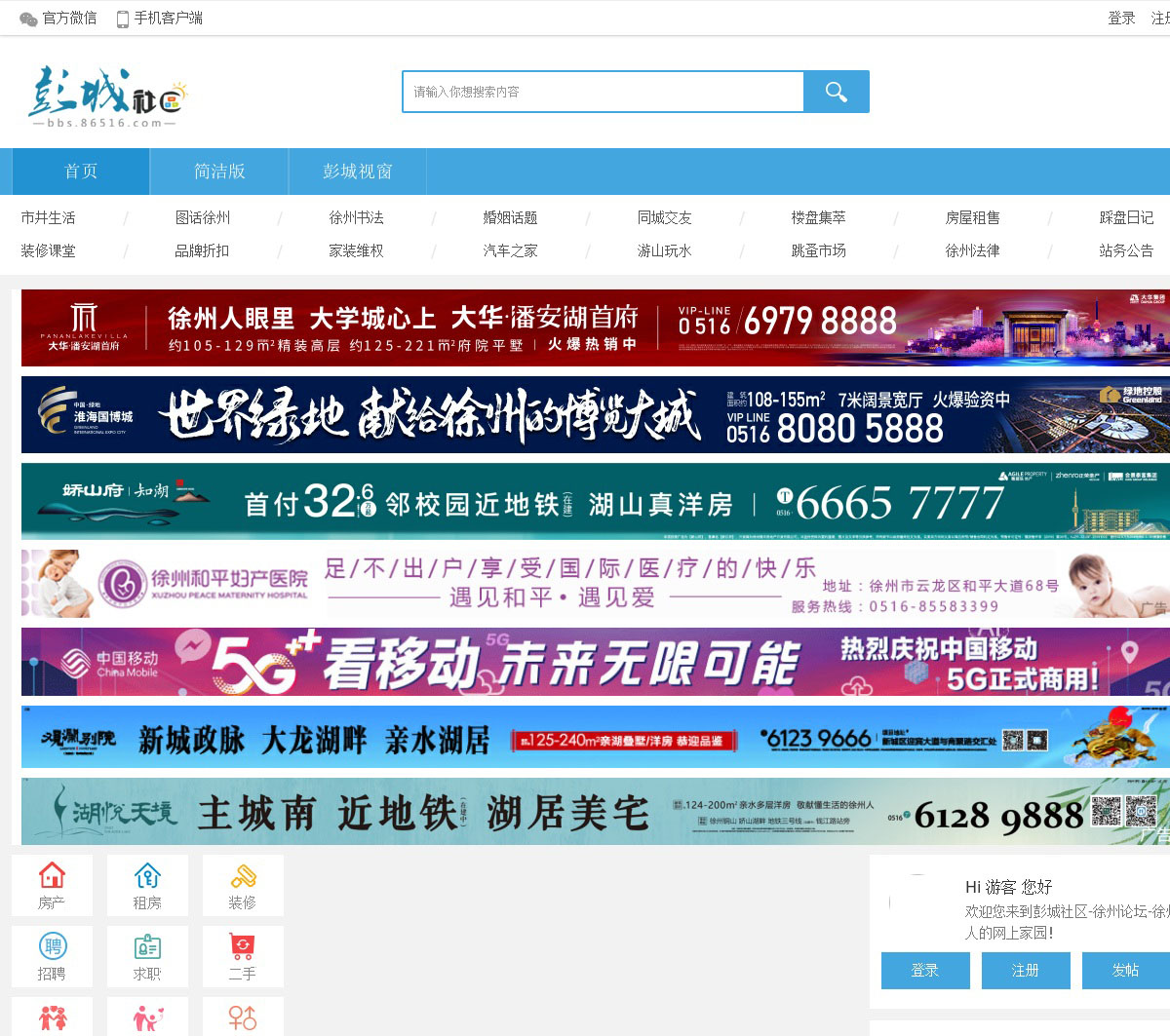Click the 彭城社区 site logo
Image resolution: width=1170 pixels, height=1036 pixels.
pyautogui.click(x=106, y=96)
